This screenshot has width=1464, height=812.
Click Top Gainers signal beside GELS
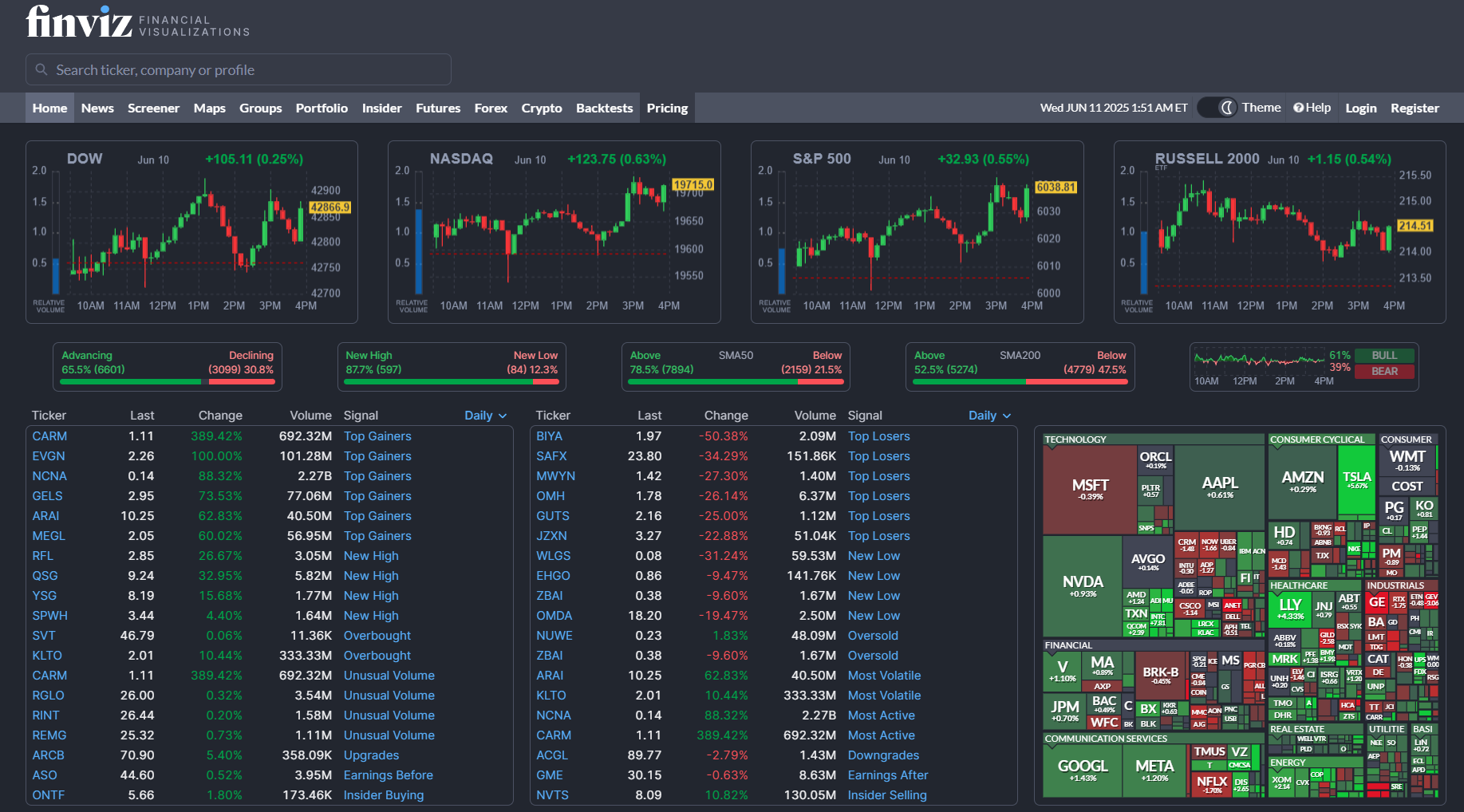tap(377, 496)
